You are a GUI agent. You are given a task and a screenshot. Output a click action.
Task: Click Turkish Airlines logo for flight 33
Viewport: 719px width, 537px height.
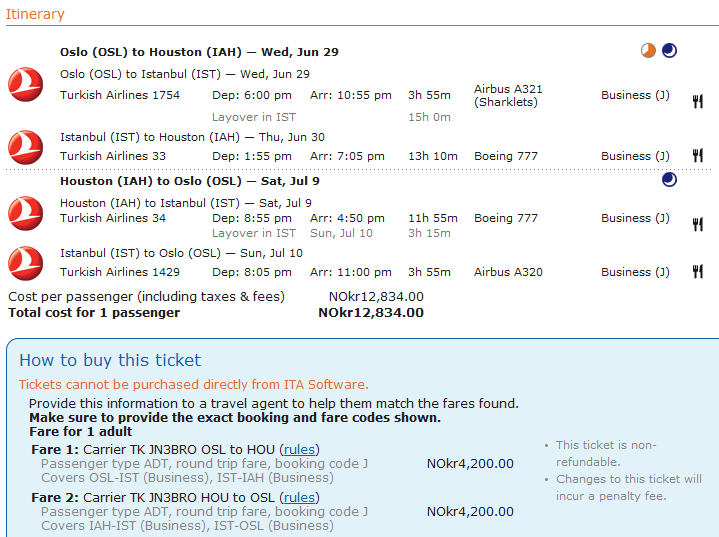tap(25, 147)
